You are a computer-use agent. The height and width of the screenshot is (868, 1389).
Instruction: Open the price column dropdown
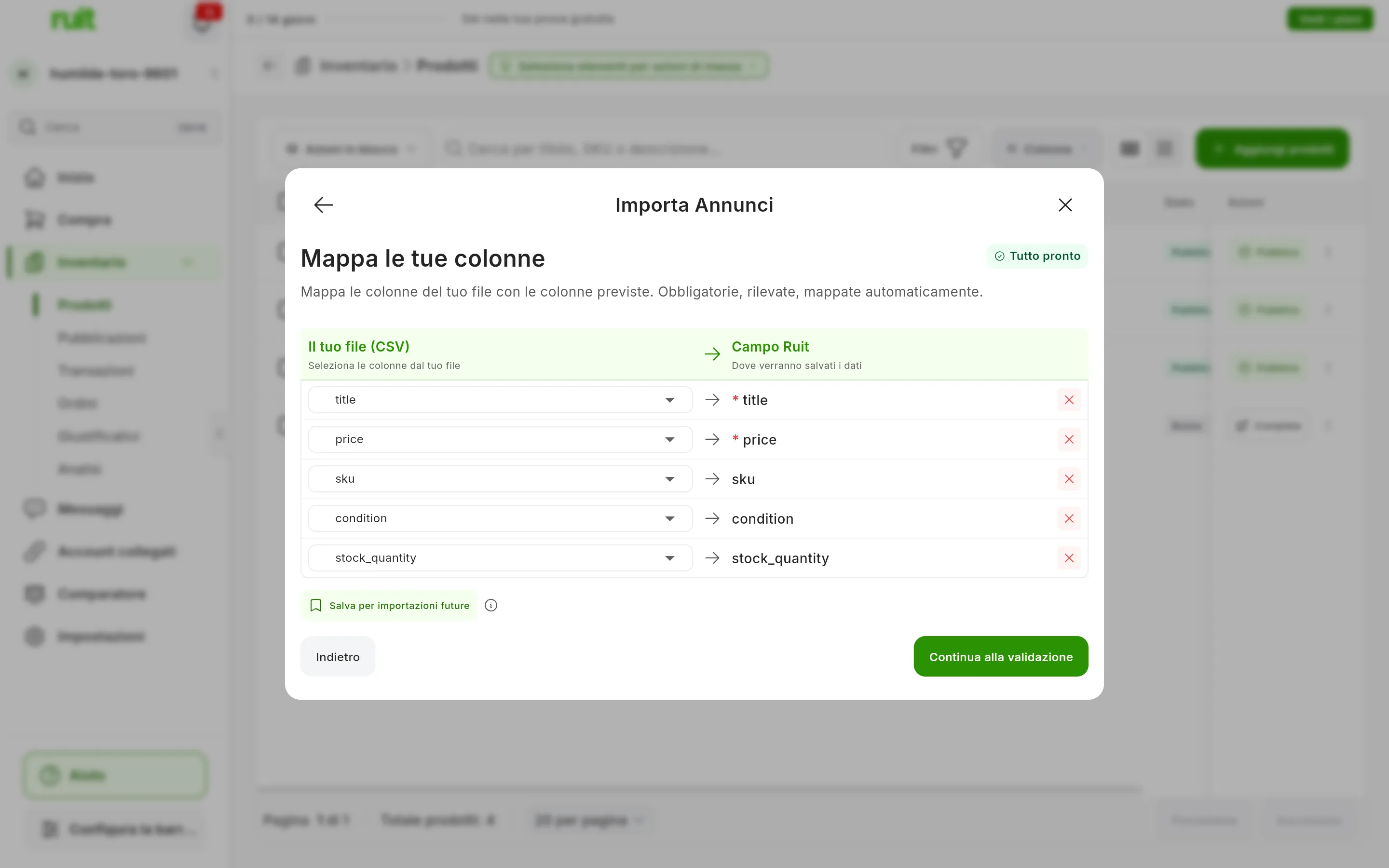pos(500,439)
